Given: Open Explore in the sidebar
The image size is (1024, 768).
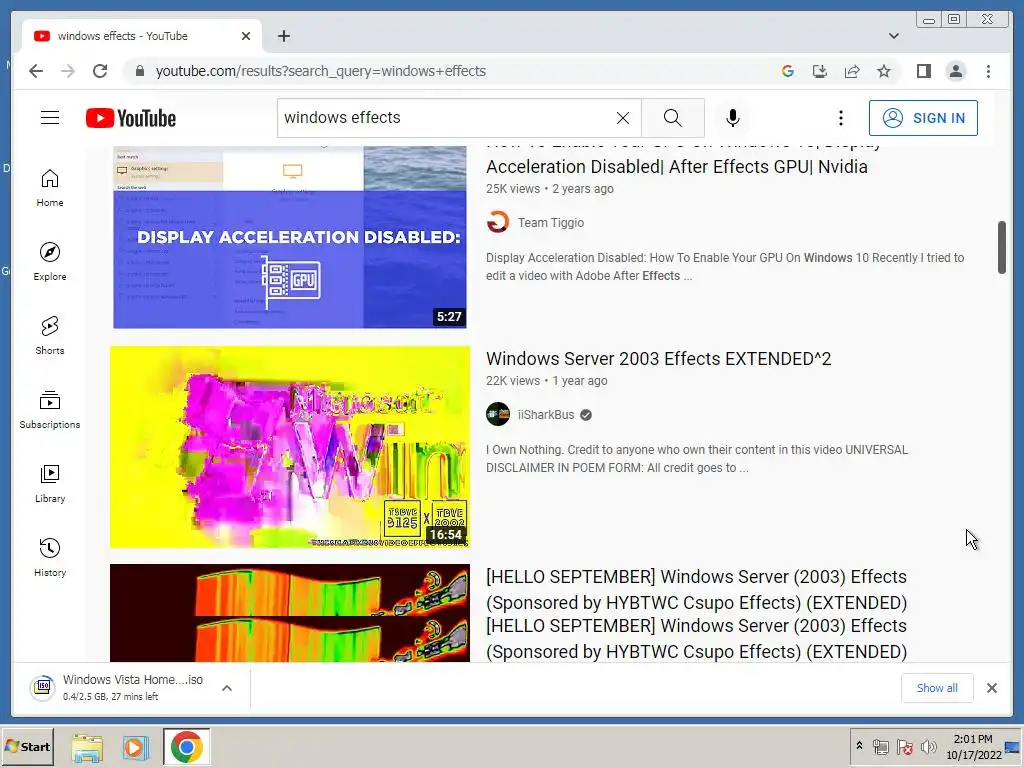Looking at the screenshot, I should point(50,262).
